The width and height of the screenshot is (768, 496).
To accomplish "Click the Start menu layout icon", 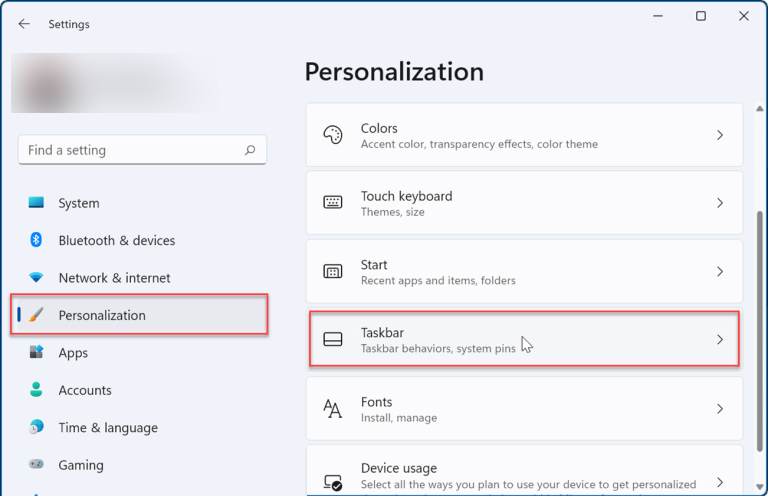I will click(x=333, y=271).
